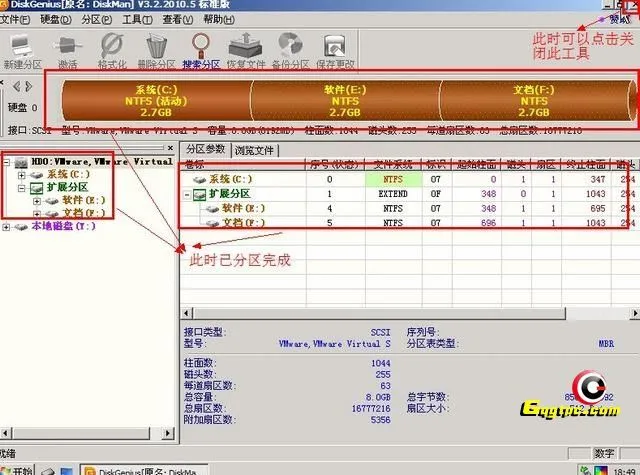Click the 起始柱面 column header
The image size is (640, 475).
click(476, 165)
